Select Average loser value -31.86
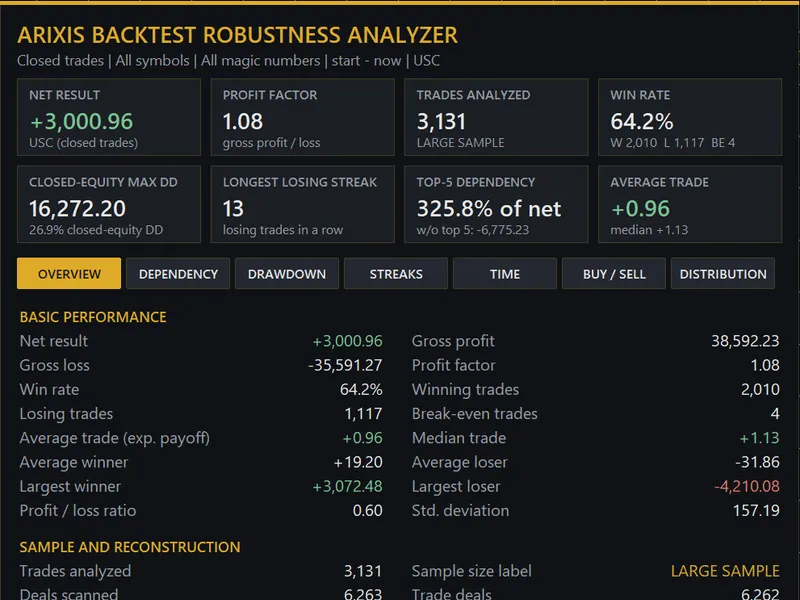 pyautogui.click(x=757, y=462)
